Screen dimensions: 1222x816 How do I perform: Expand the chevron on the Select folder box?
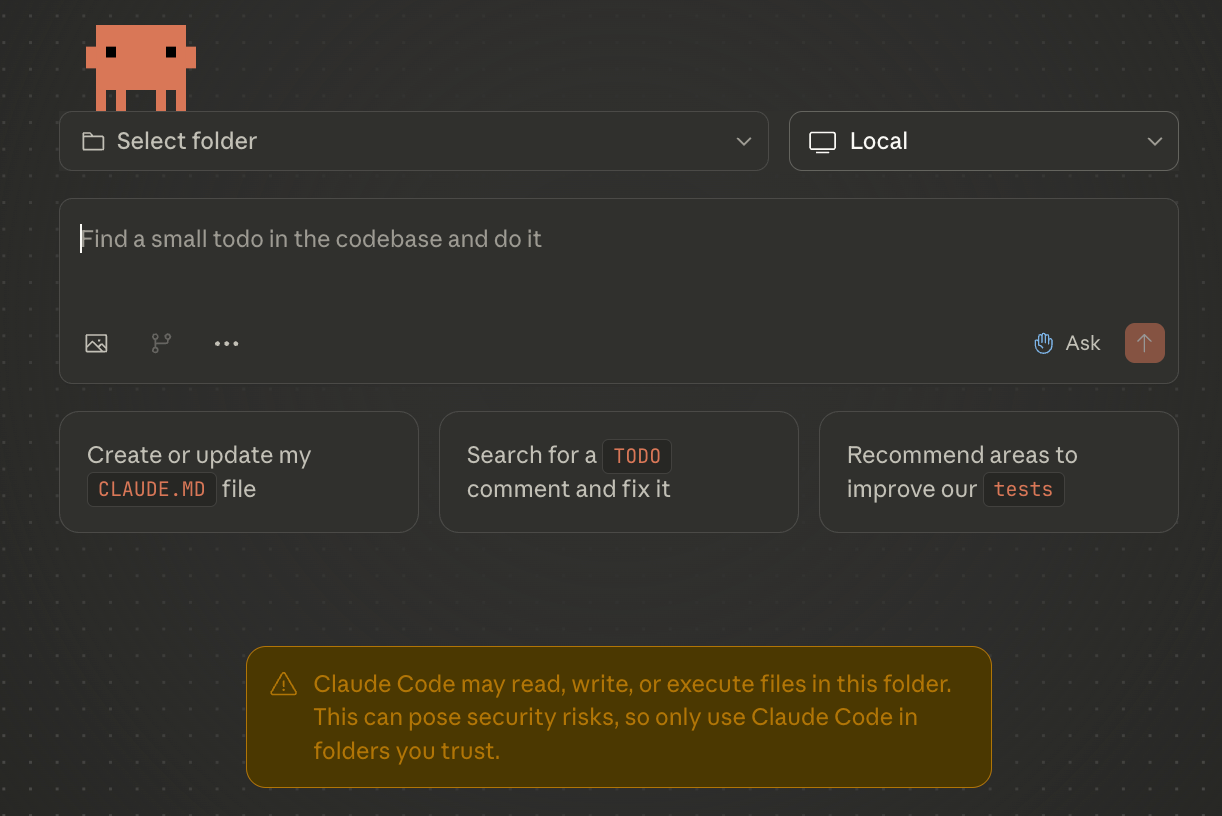point(744,142)
